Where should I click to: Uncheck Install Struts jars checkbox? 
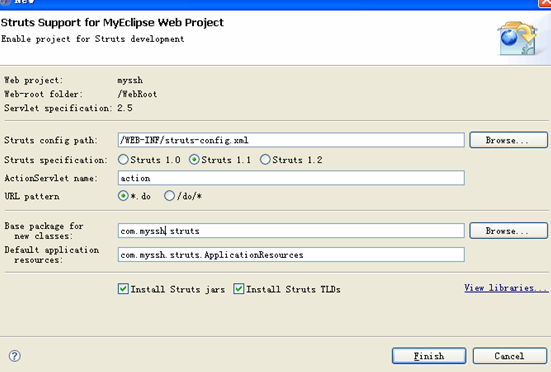point(123,289)
